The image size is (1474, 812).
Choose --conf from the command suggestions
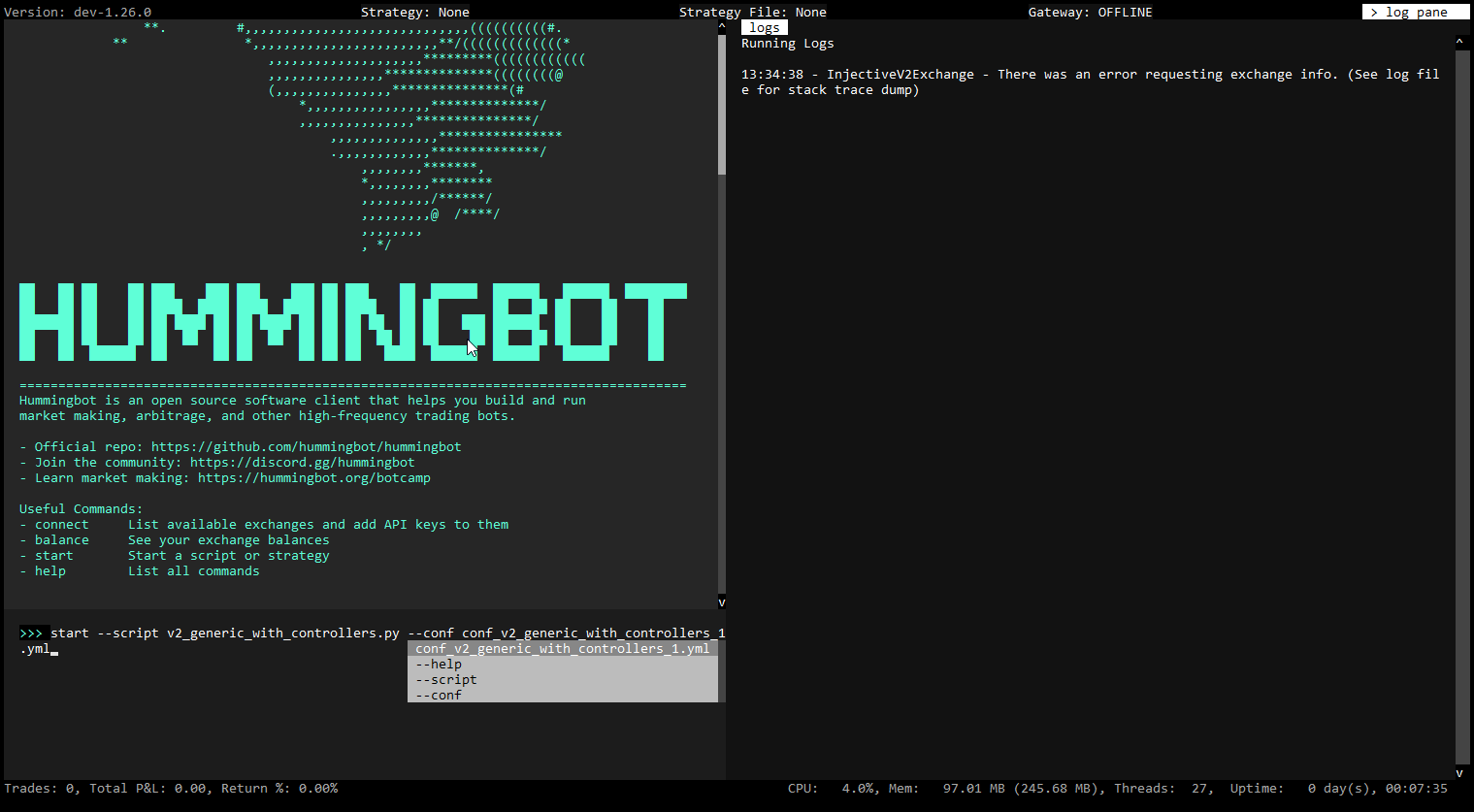click(439, 695)
